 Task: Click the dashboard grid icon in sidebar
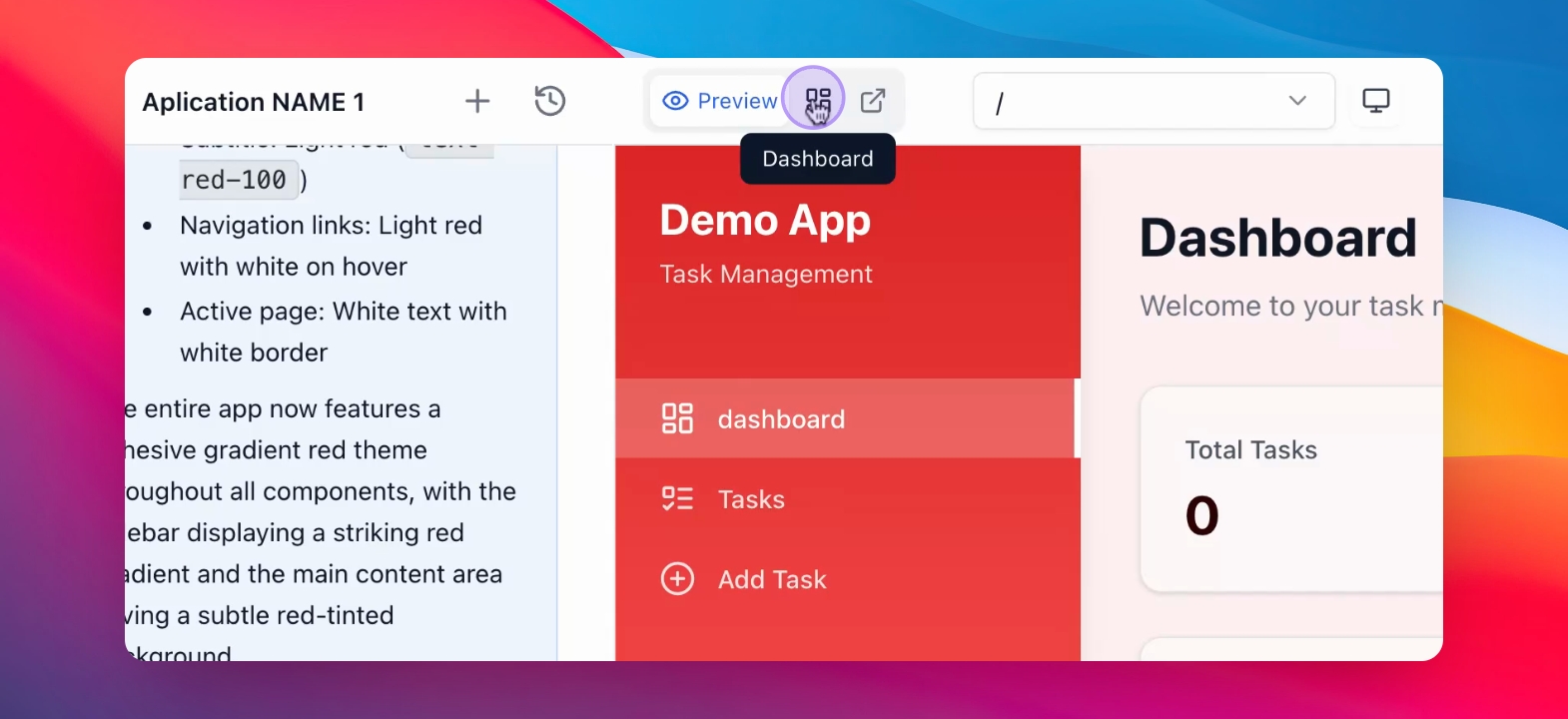[677, 418]
